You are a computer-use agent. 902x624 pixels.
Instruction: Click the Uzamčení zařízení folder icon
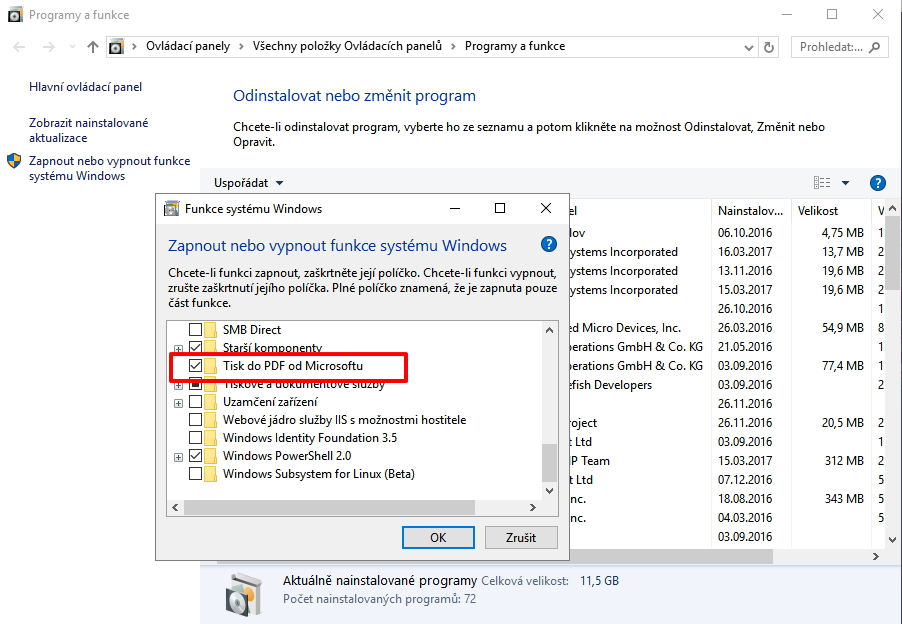[211, 401]
